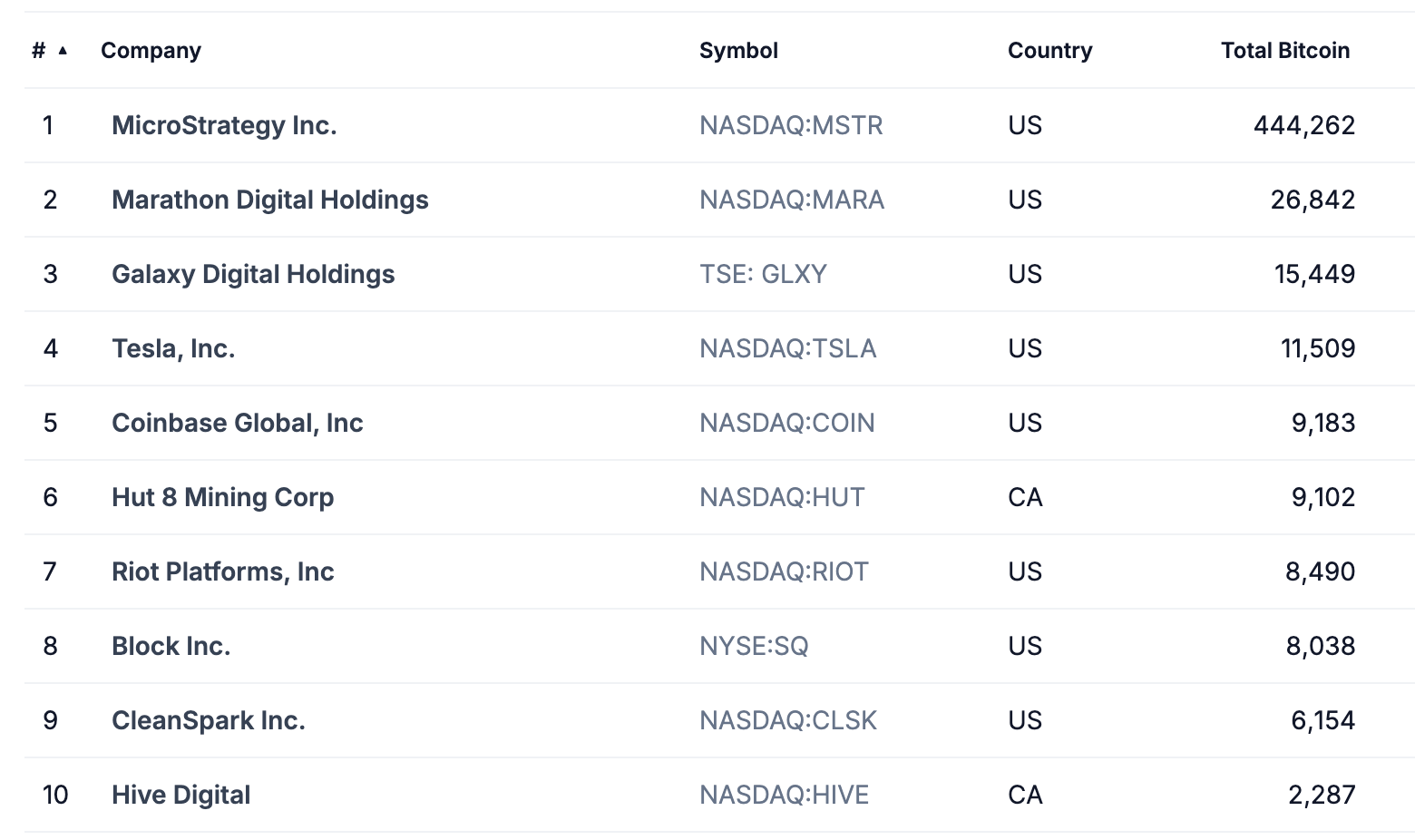1415x840 pixels.
Task: Open the NASDAQ:TSLA symbol link
Action: tap(787, 348)
